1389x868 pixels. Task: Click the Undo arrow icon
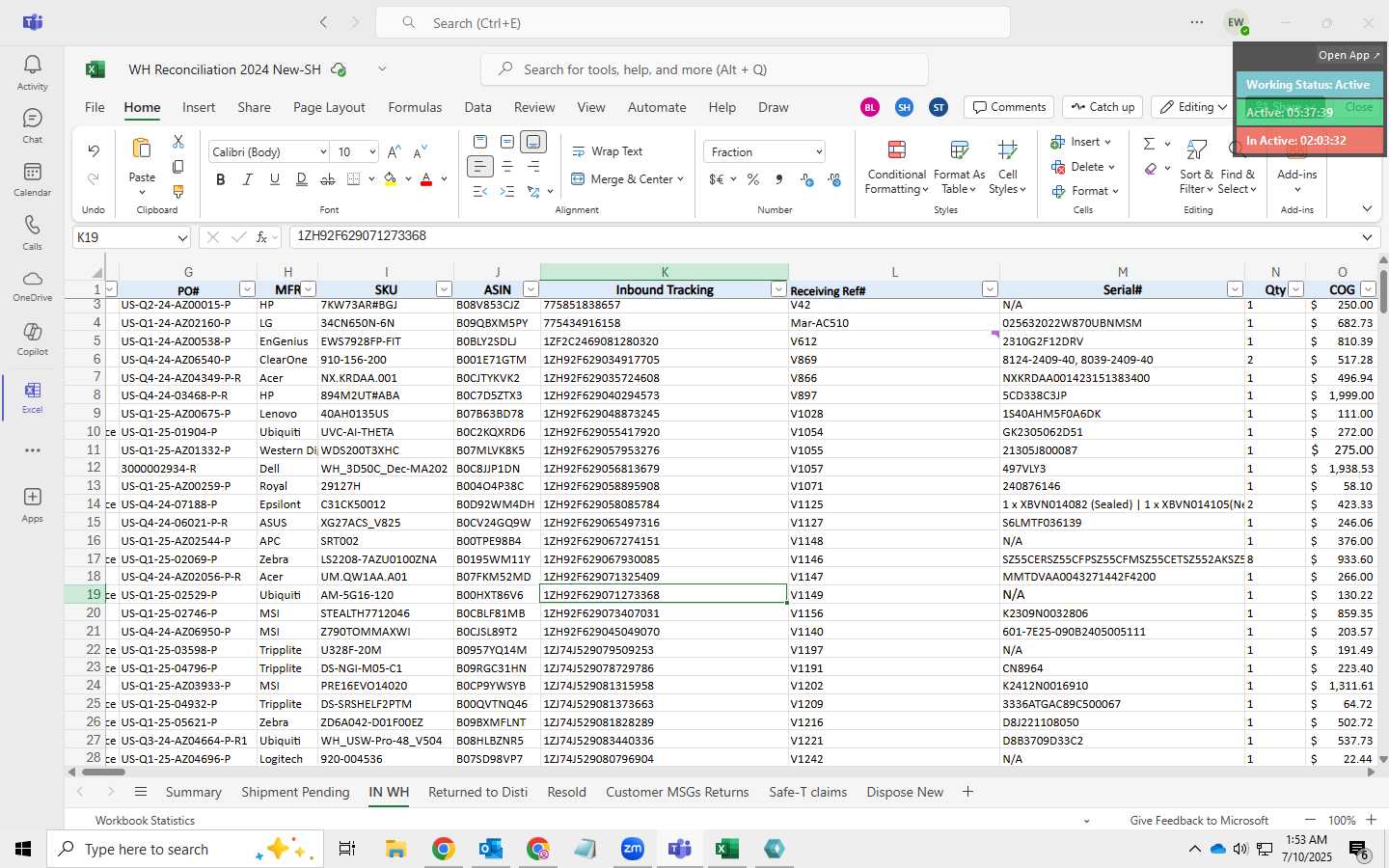[94, 150]
